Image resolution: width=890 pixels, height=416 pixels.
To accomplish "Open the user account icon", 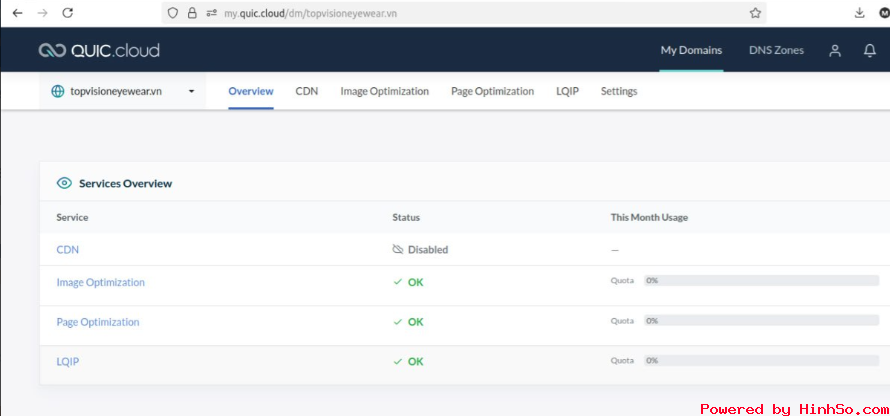I will coord(835,51).
